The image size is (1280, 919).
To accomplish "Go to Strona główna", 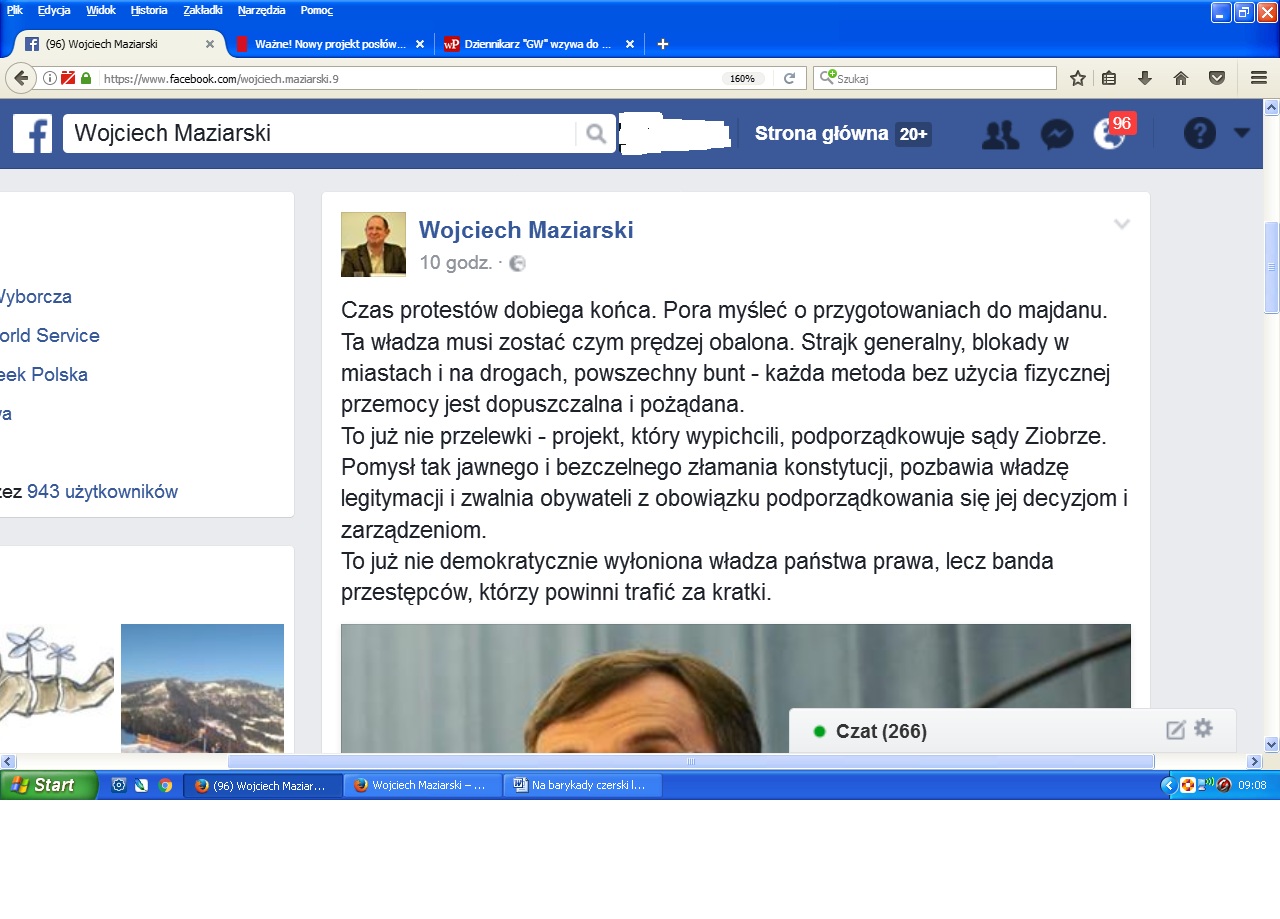I will tap(822, 134).
